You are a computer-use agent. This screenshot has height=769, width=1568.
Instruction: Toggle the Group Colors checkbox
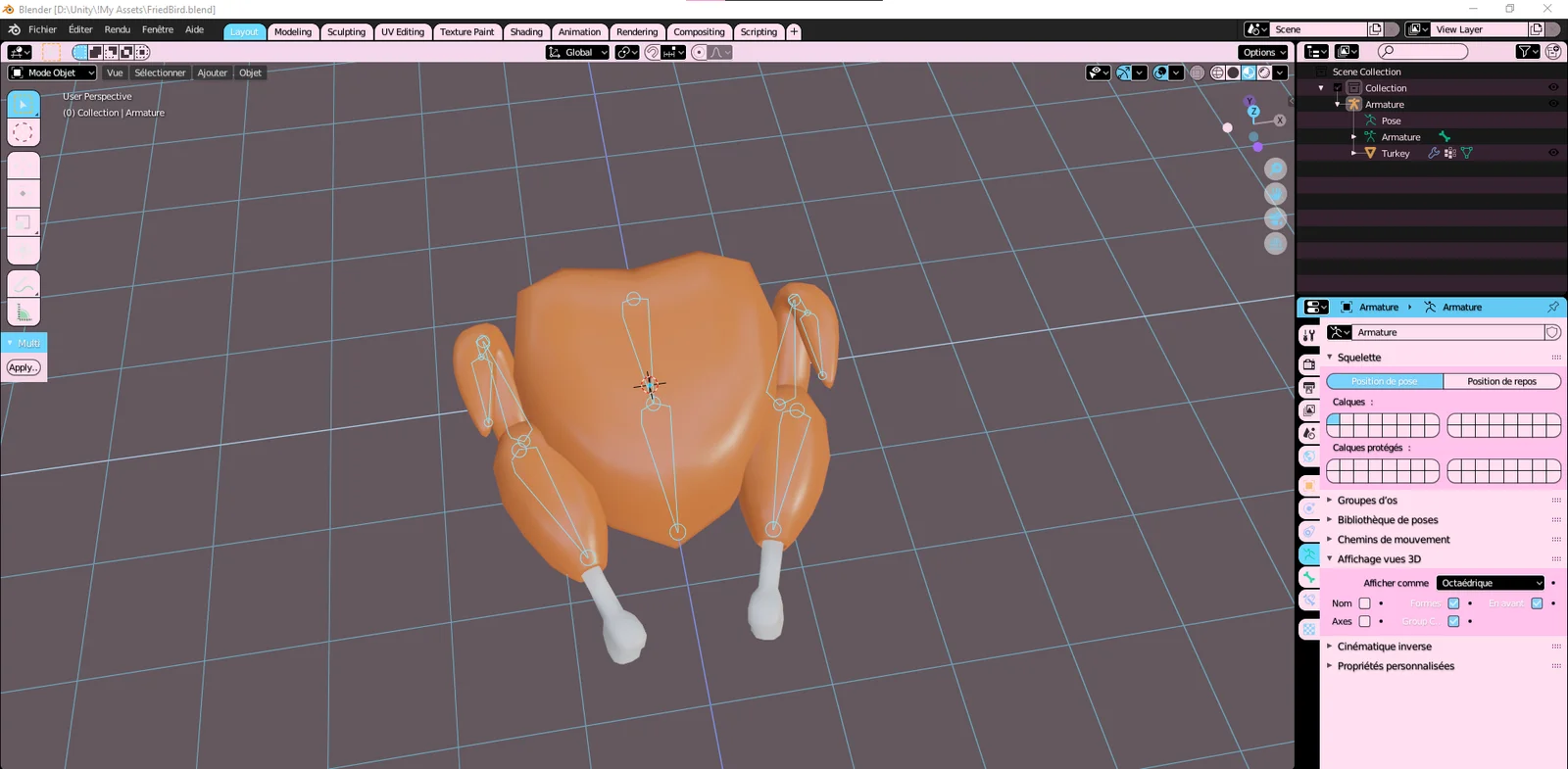pos(1453,622)
